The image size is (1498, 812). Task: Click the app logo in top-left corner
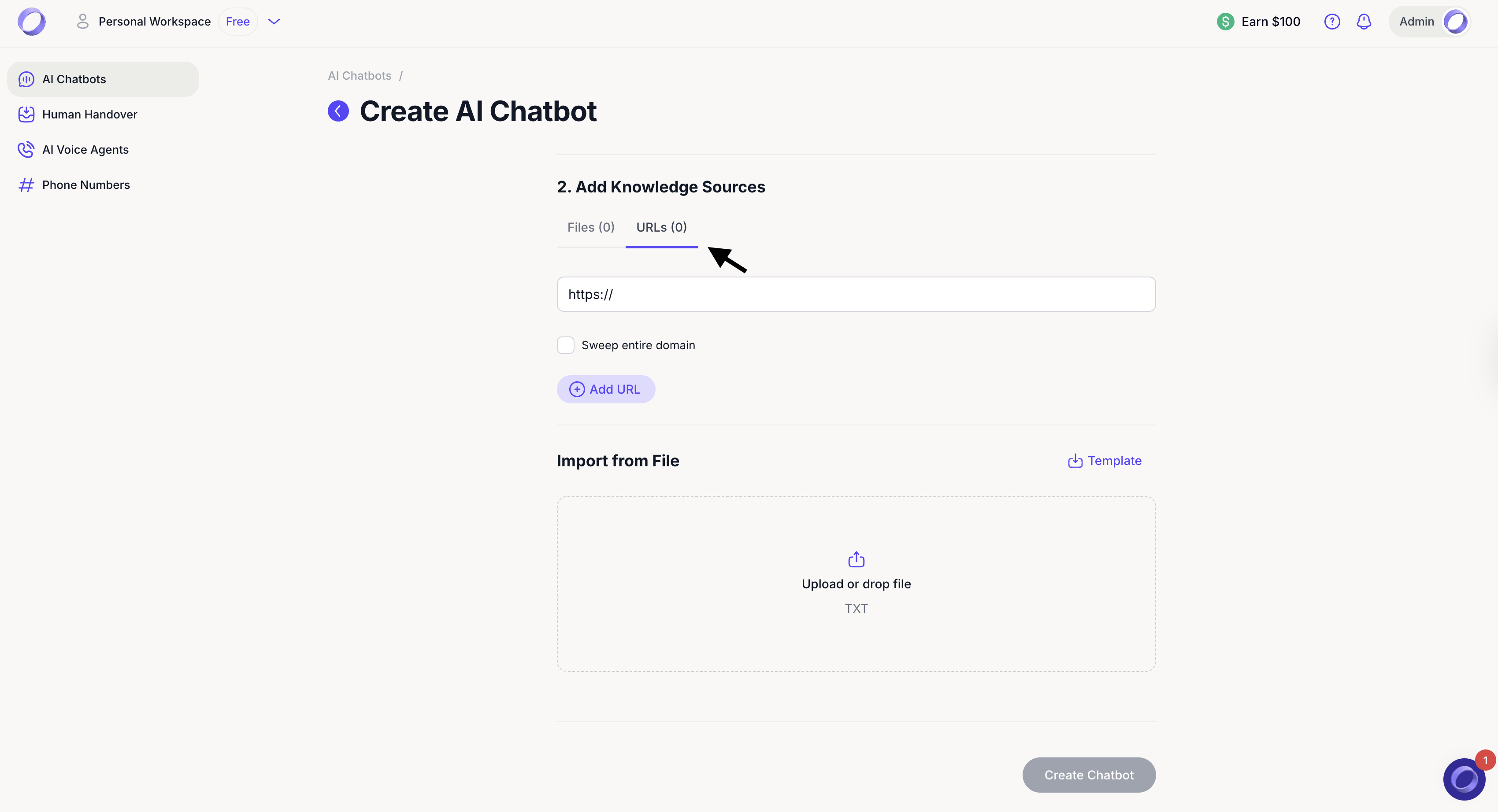(31, 22)
